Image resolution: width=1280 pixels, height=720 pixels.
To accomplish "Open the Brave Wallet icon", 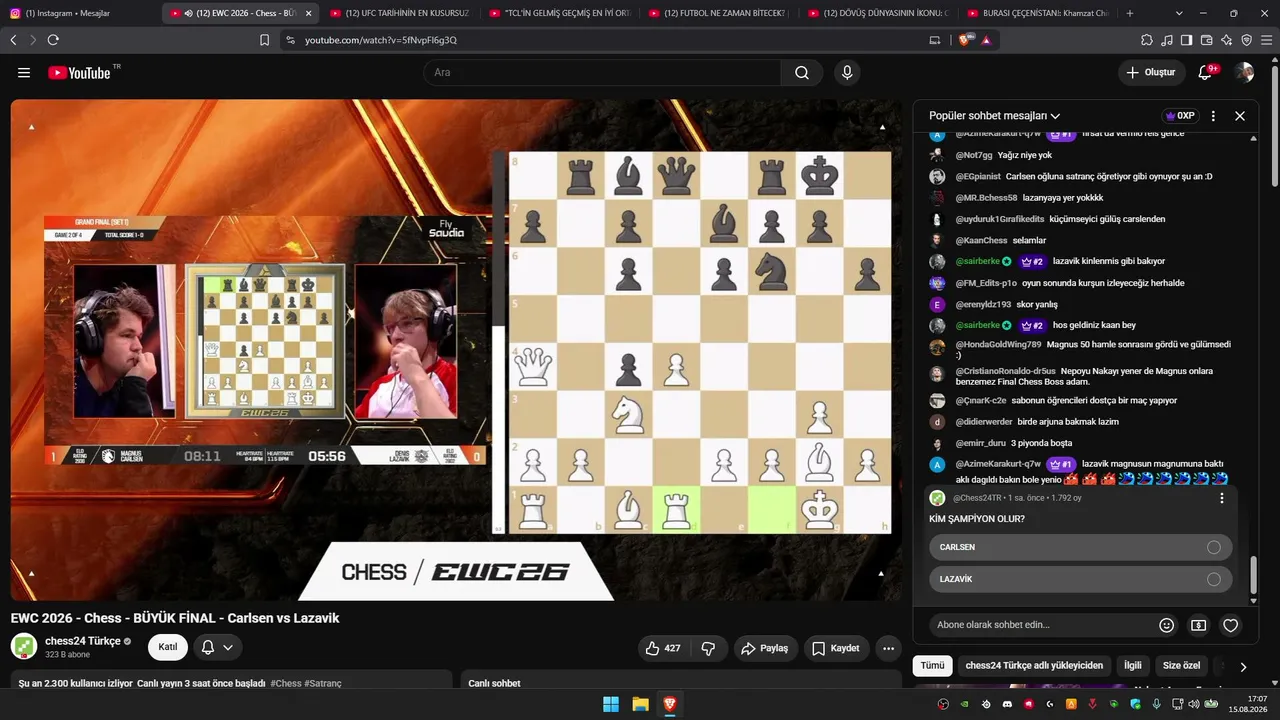I will [x=1207, y=40].
